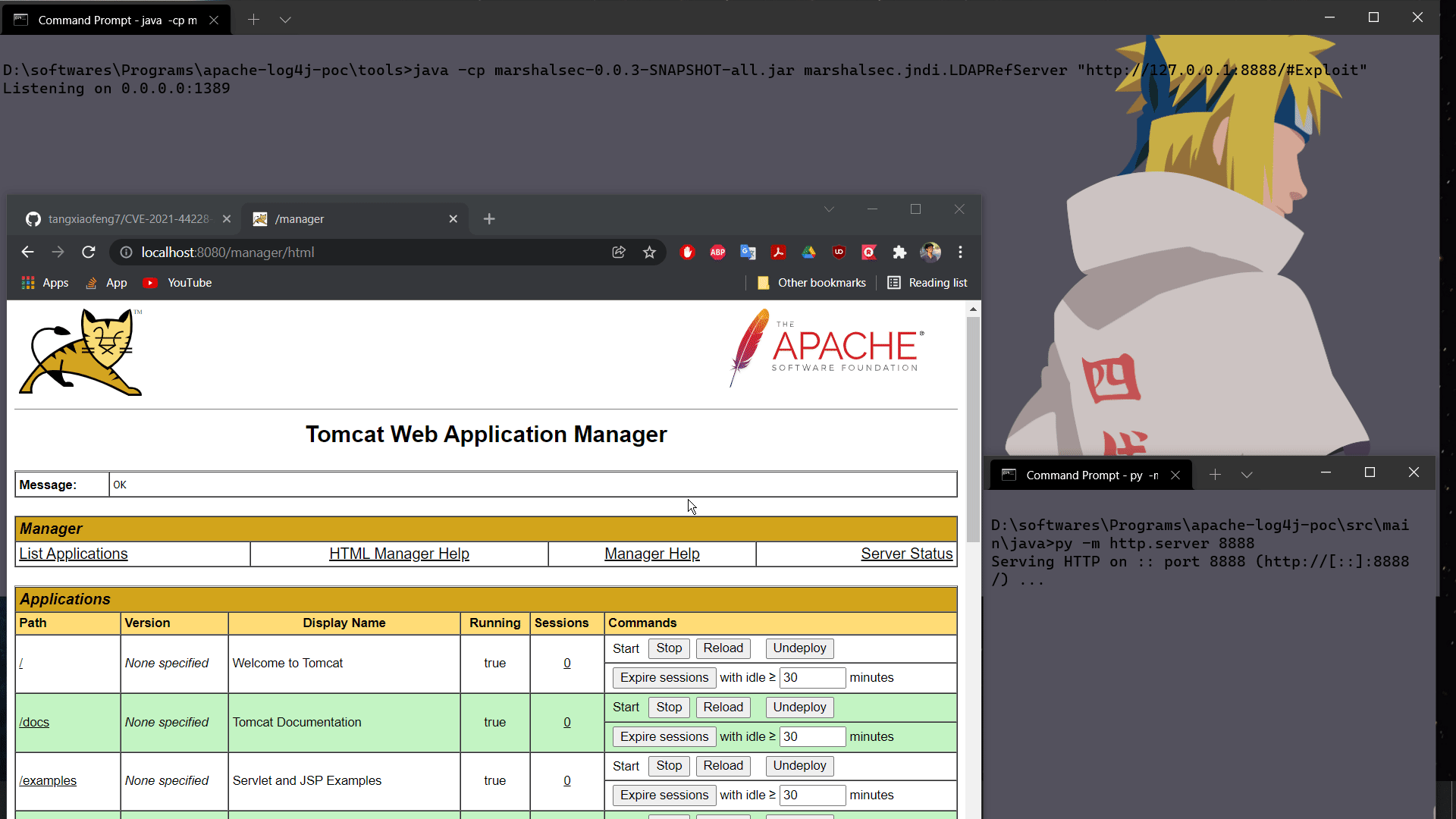
Task: Open the Google Drive extension
Action: 808,252
